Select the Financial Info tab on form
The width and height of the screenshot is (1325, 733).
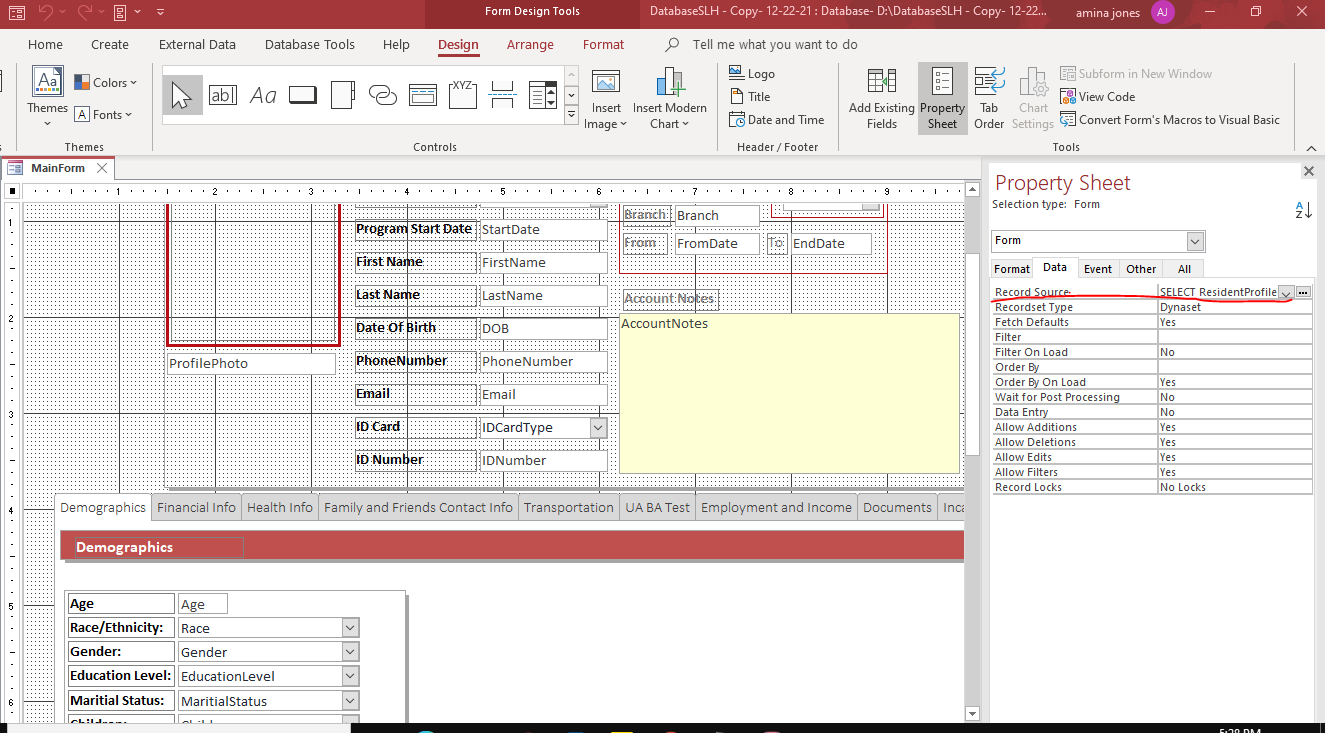tap(196, 507)
